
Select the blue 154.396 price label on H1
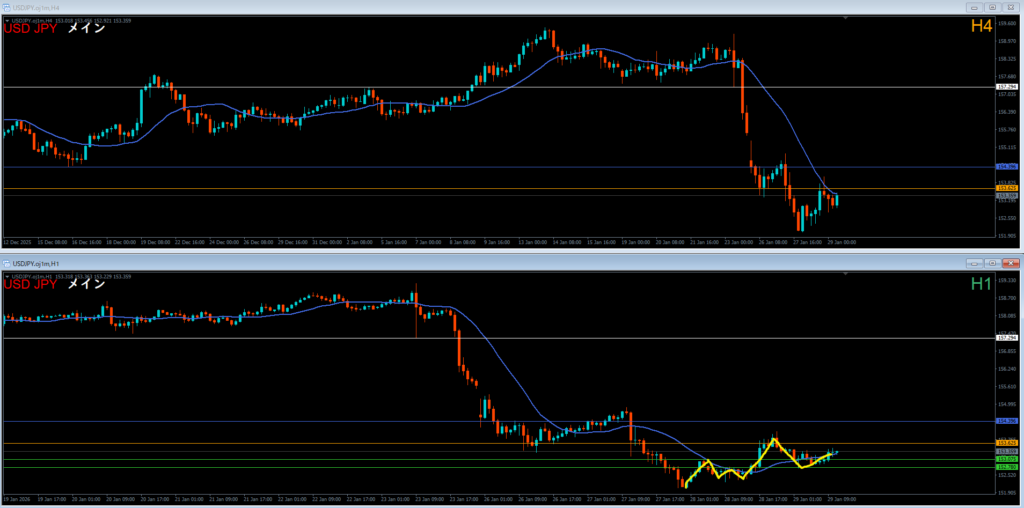[1007, 421]
